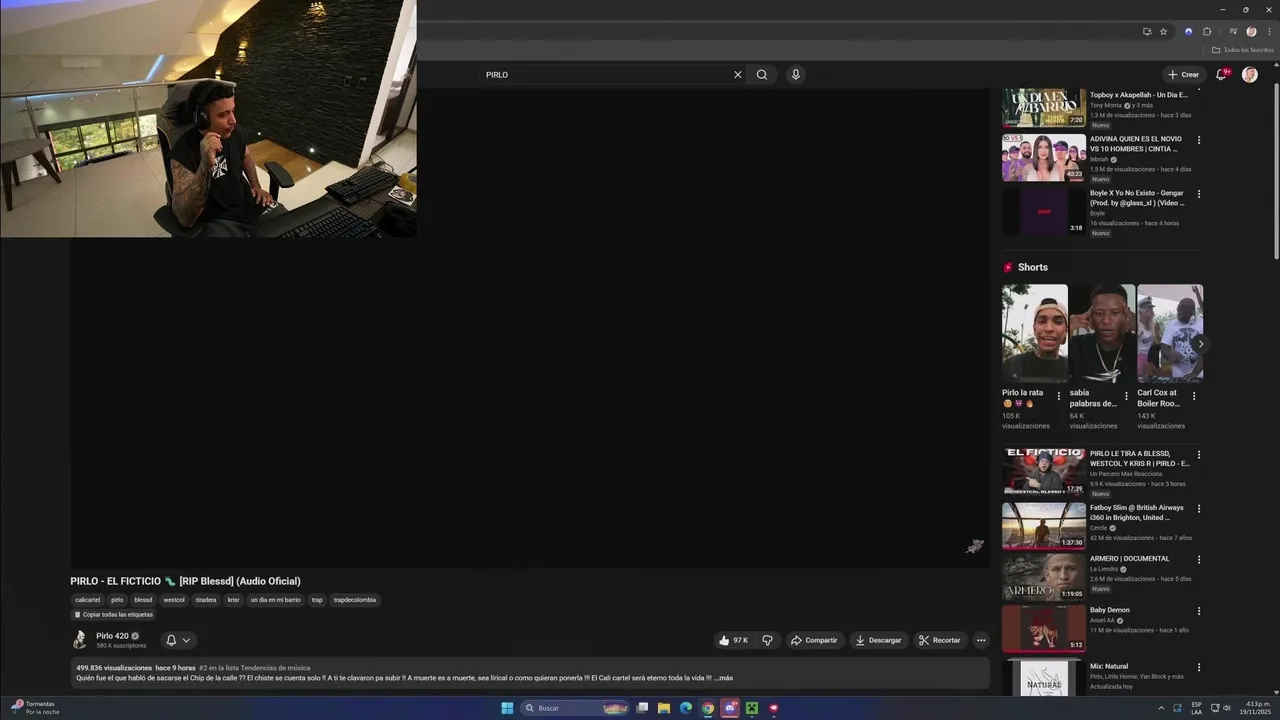This screenshot has height=720, width=1280.
Task: Open Topboy x Akapellah video thumbnail
Action: coord(1044,108)
